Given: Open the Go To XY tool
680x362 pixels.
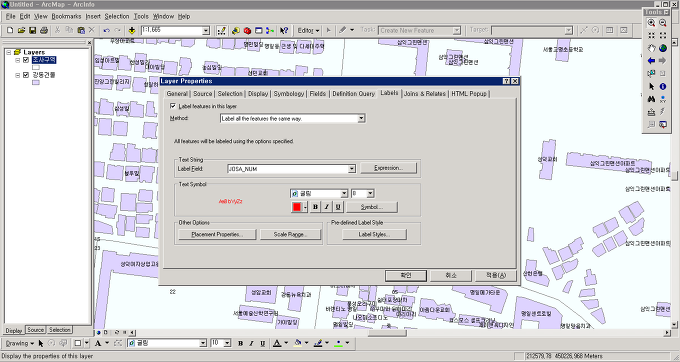Looking at the screenshot, I should click(x=663, y=99).
